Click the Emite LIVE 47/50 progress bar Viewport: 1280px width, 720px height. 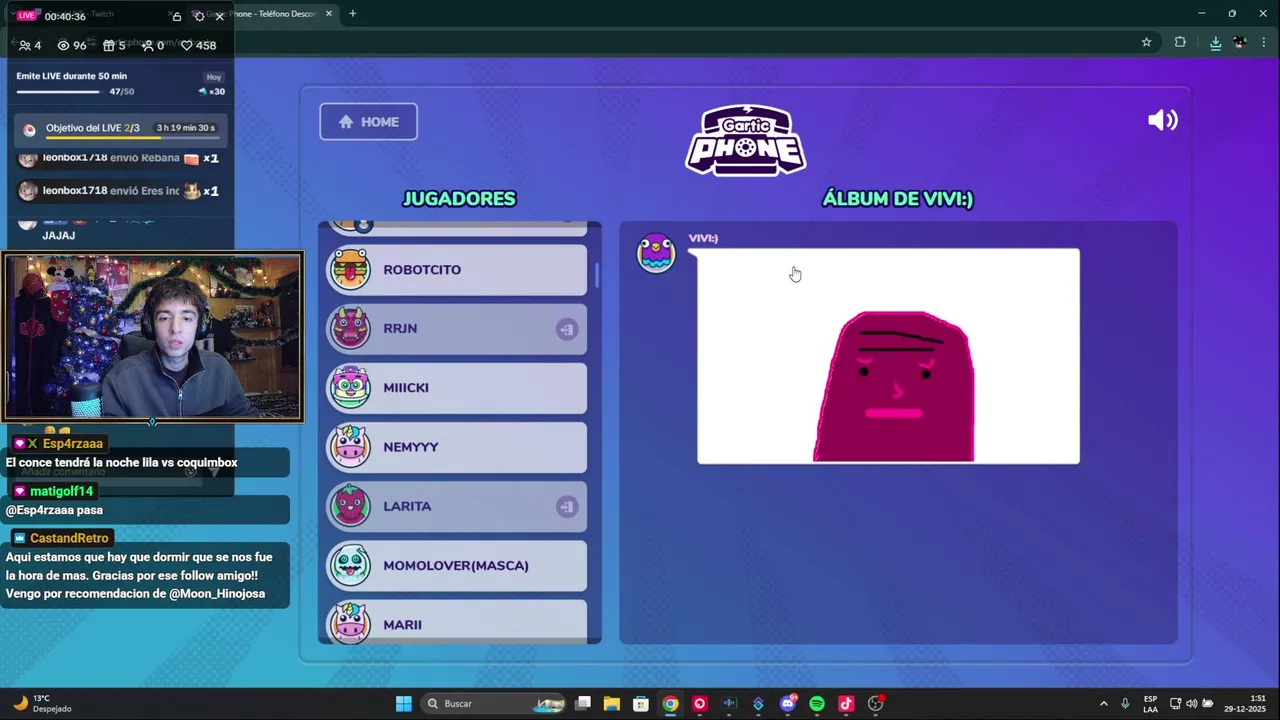[58, 92]
